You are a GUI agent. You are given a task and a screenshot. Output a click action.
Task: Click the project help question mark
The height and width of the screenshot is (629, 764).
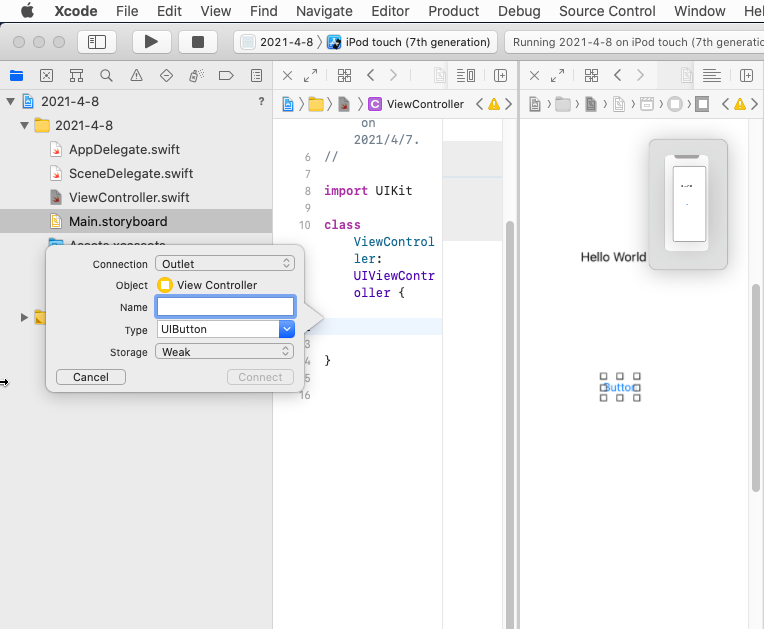pos(262,101)
